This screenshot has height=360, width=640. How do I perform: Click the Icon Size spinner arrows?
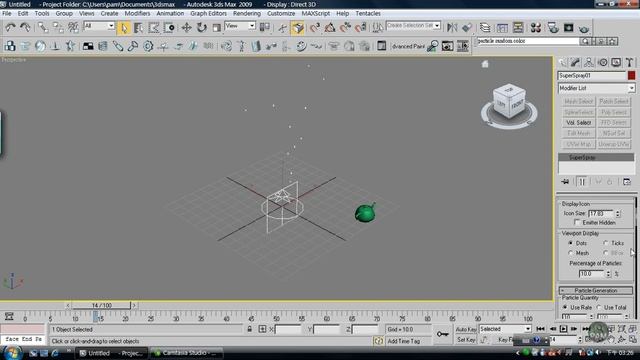pos(618,213)
